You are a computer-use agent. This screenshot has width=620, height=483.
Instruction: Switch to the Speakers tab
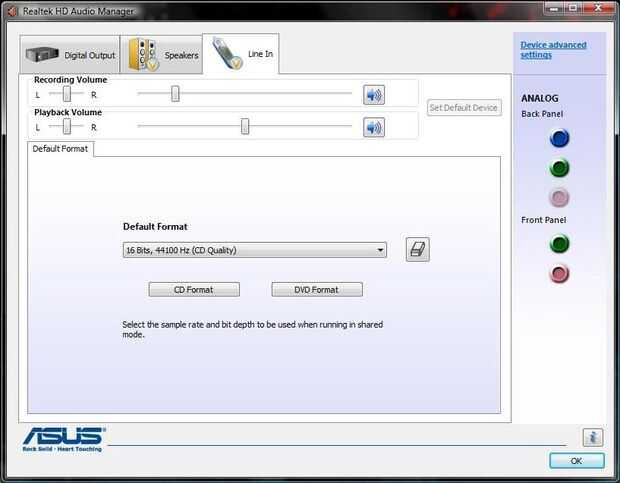point(161,55)
